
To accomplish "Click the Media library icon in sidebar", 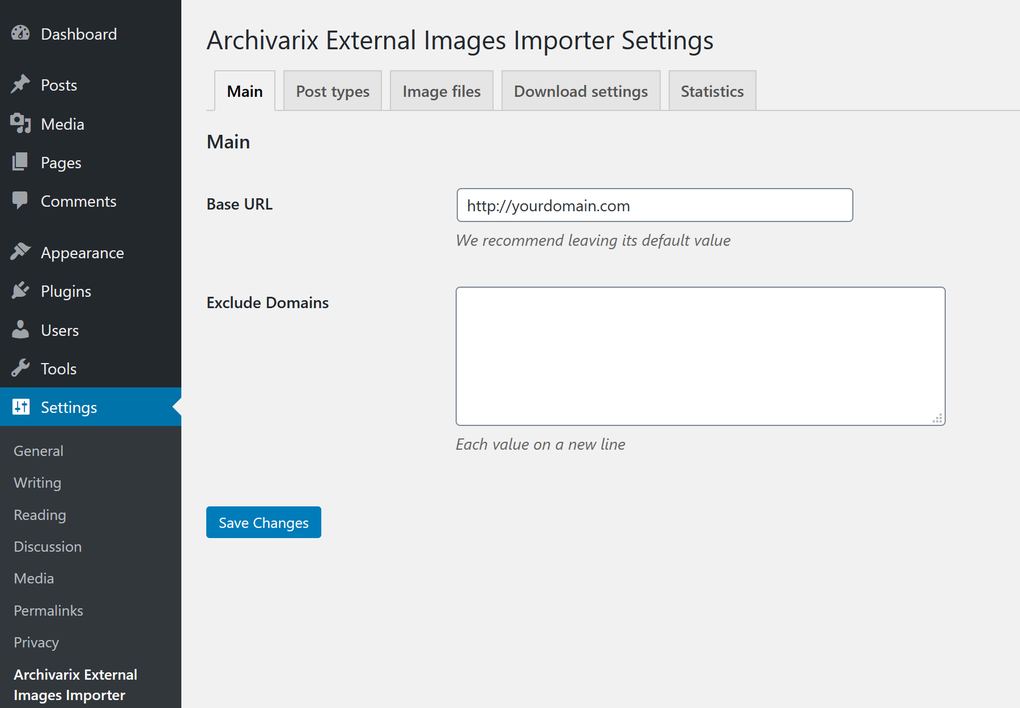I will (20, 124).
